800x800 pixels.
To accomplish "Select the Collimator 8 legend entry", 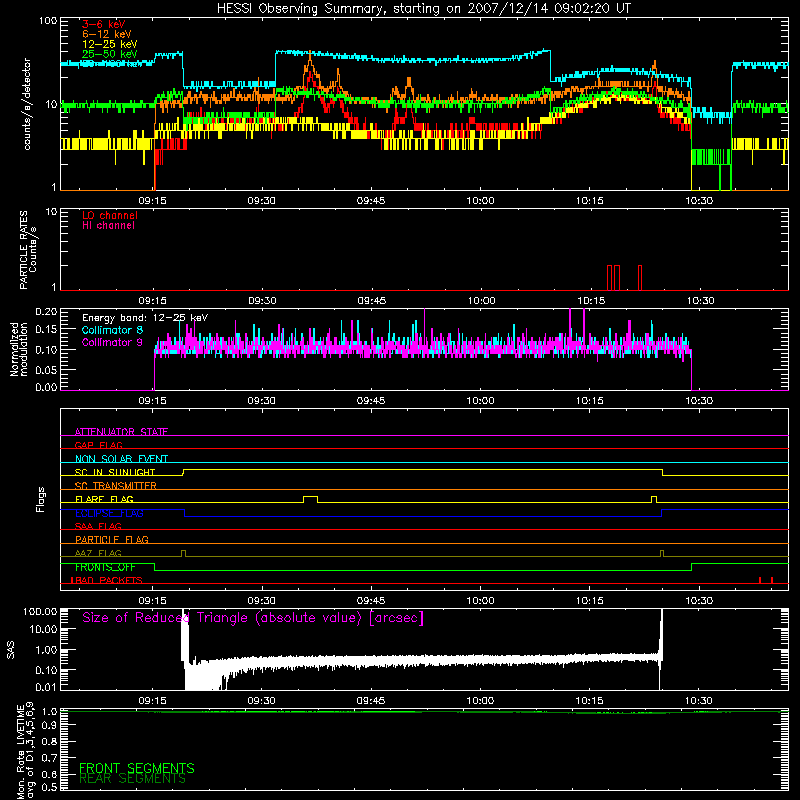I will pos(112,331).
